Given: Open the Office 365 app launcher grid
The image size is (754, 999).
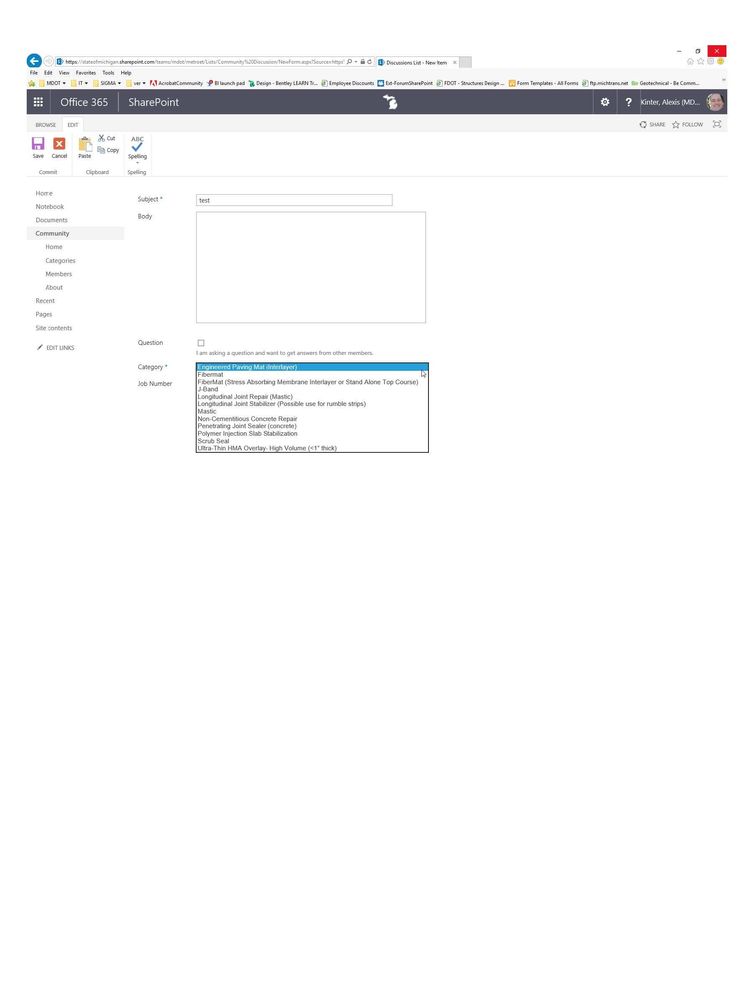Looking at the screenshot, I should (x=38, y=102).
